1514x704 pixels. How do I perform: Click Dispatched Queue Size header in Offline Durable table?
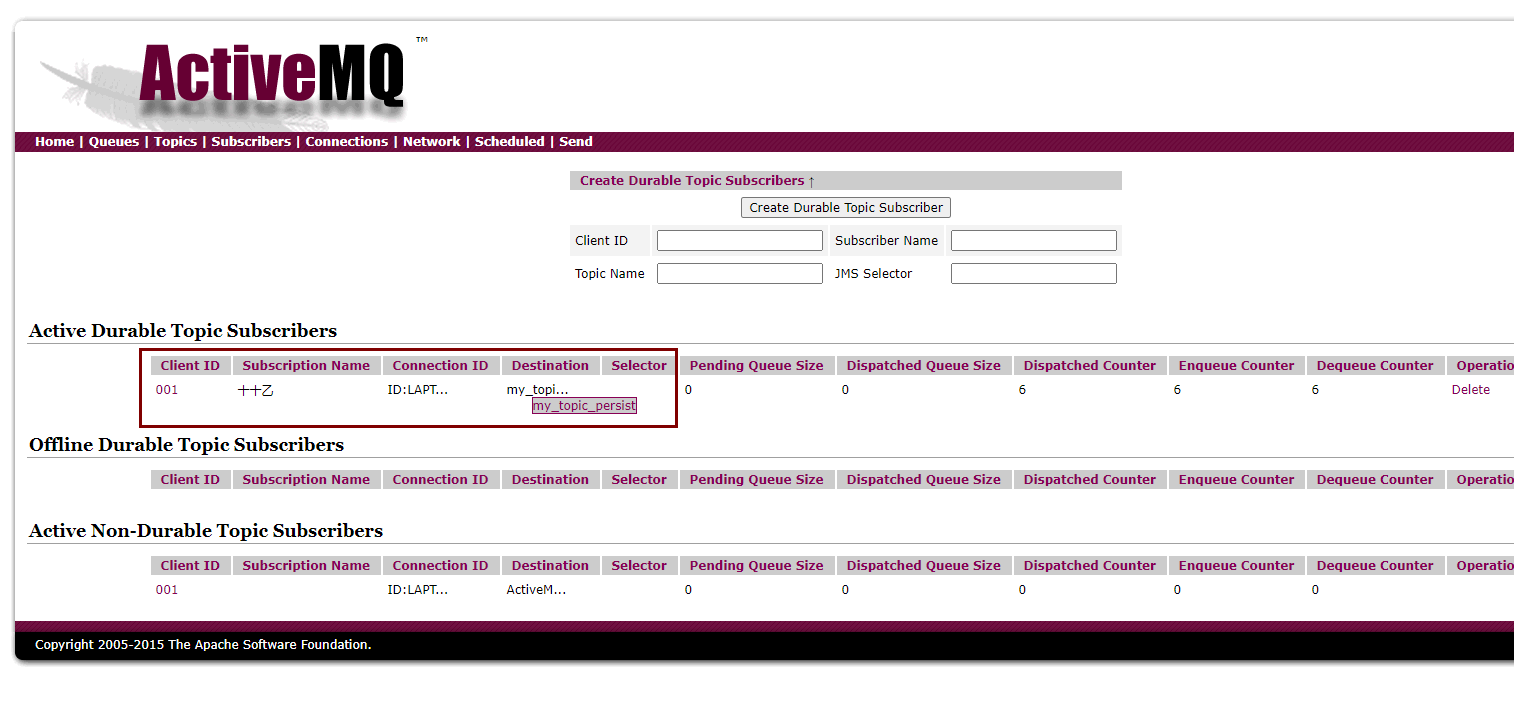(x=923, y=480)
